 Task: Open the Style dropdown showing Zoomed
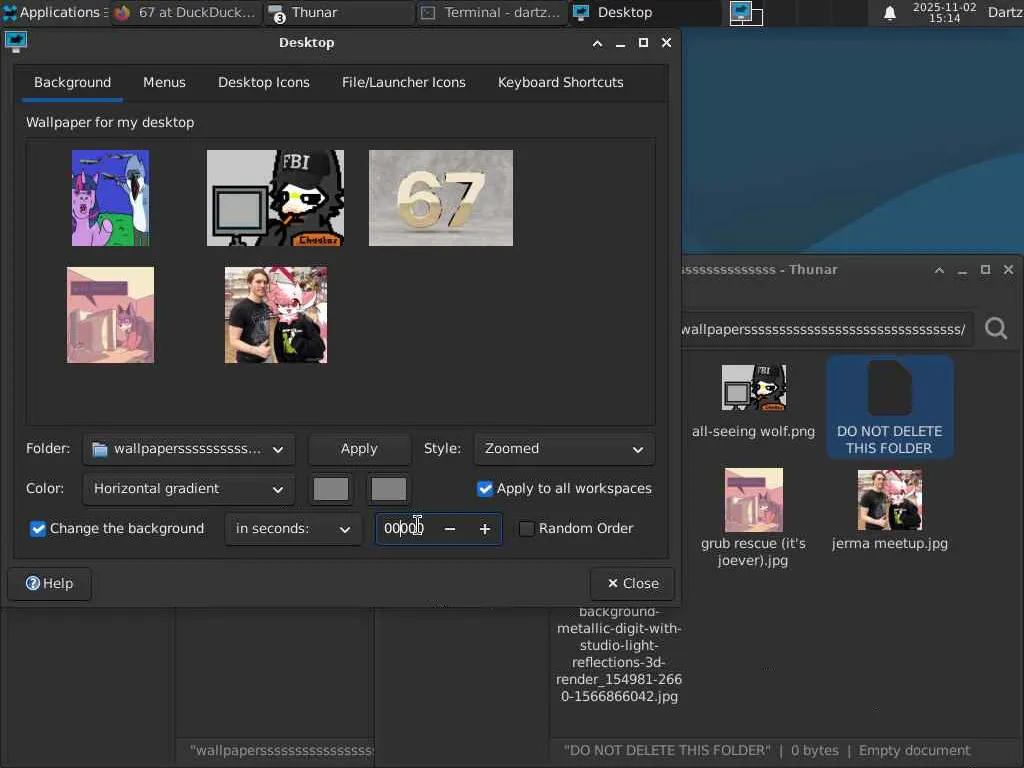[x=564, y=449]
